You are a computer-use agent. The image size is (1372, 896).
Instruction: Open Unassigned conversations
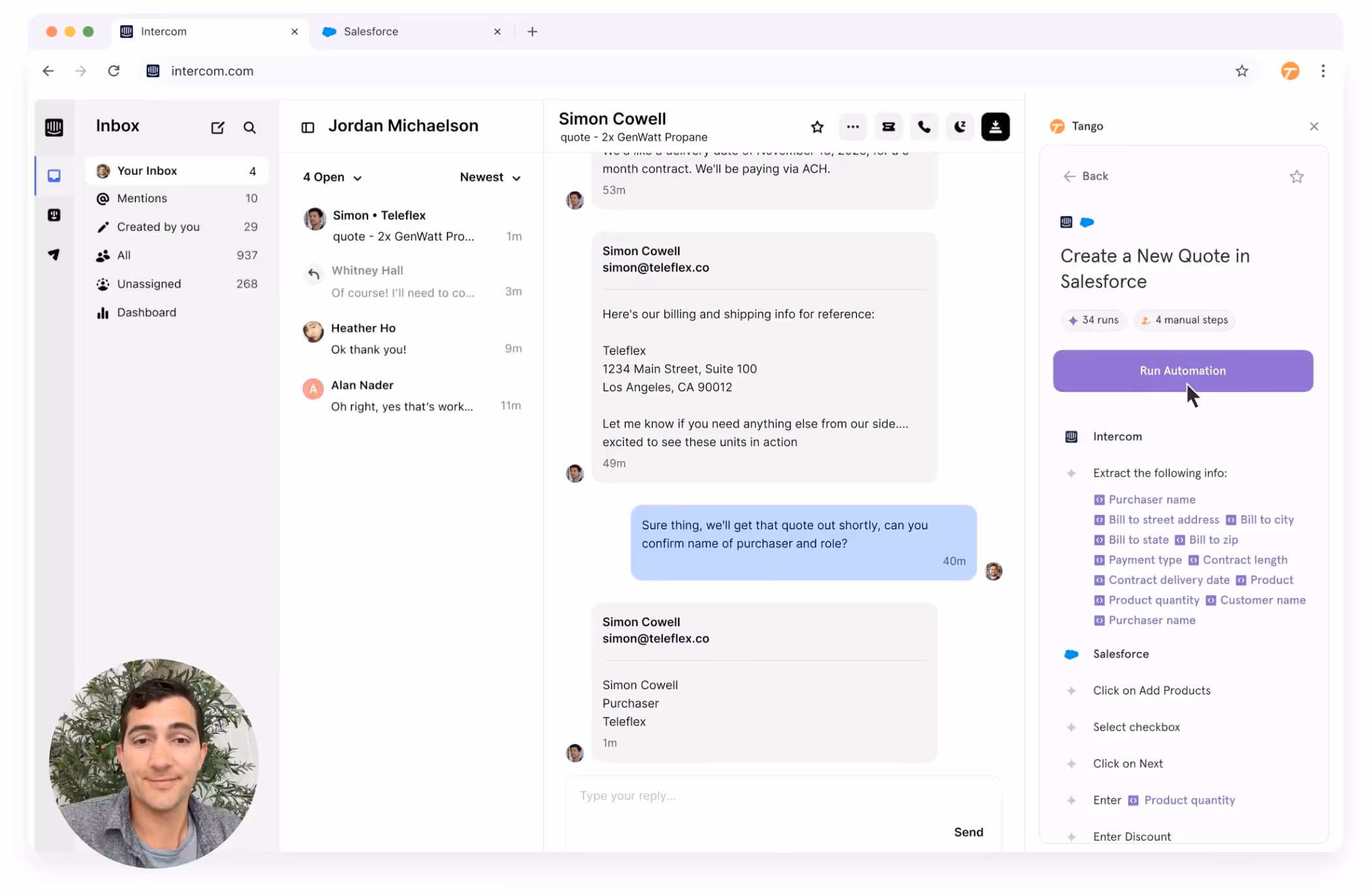[x=176, y=284]
